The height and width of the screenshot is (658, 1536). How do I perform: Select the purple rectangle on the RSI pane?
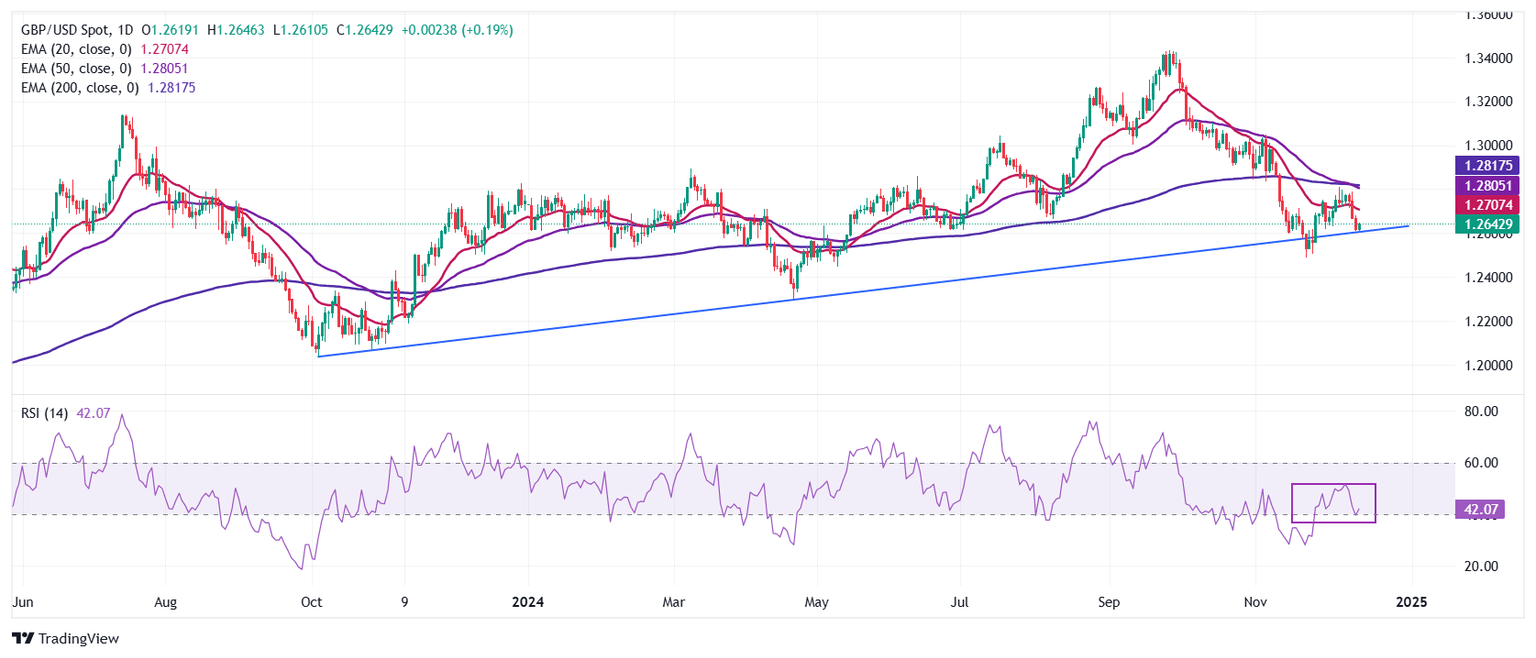[1333, 485]
